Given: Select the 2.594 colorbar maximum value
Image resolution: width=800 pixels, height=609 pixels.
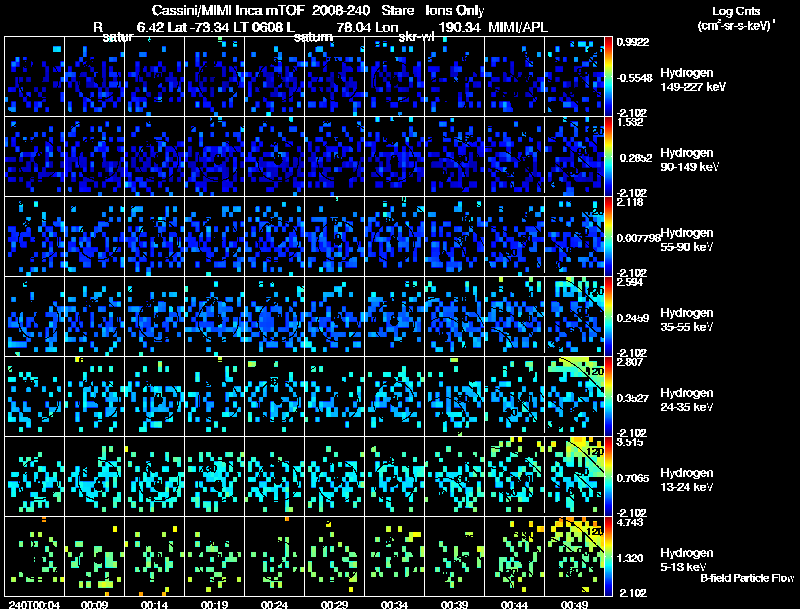Looking at the screenshot, I should [x=630, y=283].
